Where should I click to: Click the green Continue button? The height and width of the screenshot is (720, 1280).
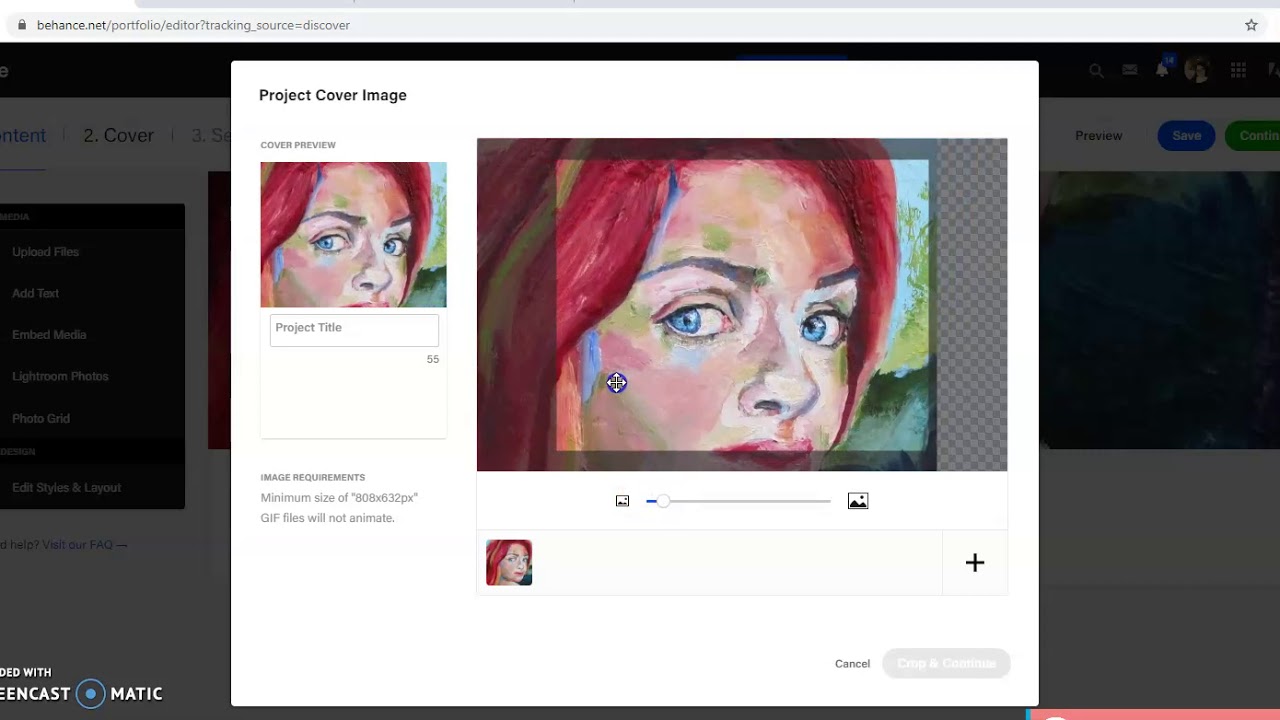coord(1254,136)
